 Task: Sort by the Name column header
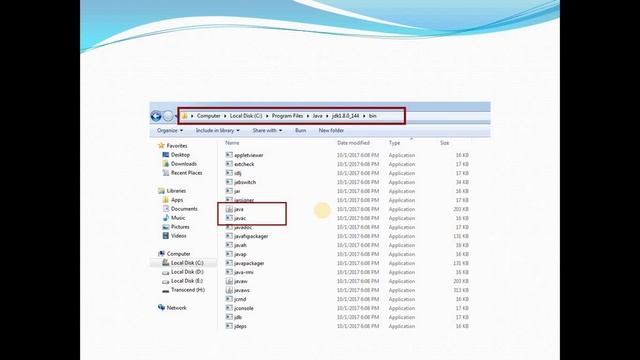pos(232,143)
